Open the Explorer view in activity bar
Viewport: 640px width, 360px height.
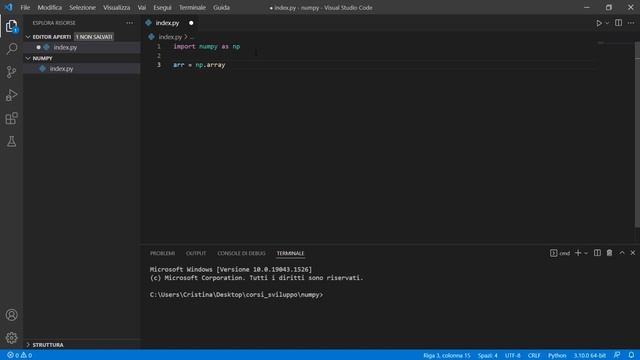pos(11,26)
